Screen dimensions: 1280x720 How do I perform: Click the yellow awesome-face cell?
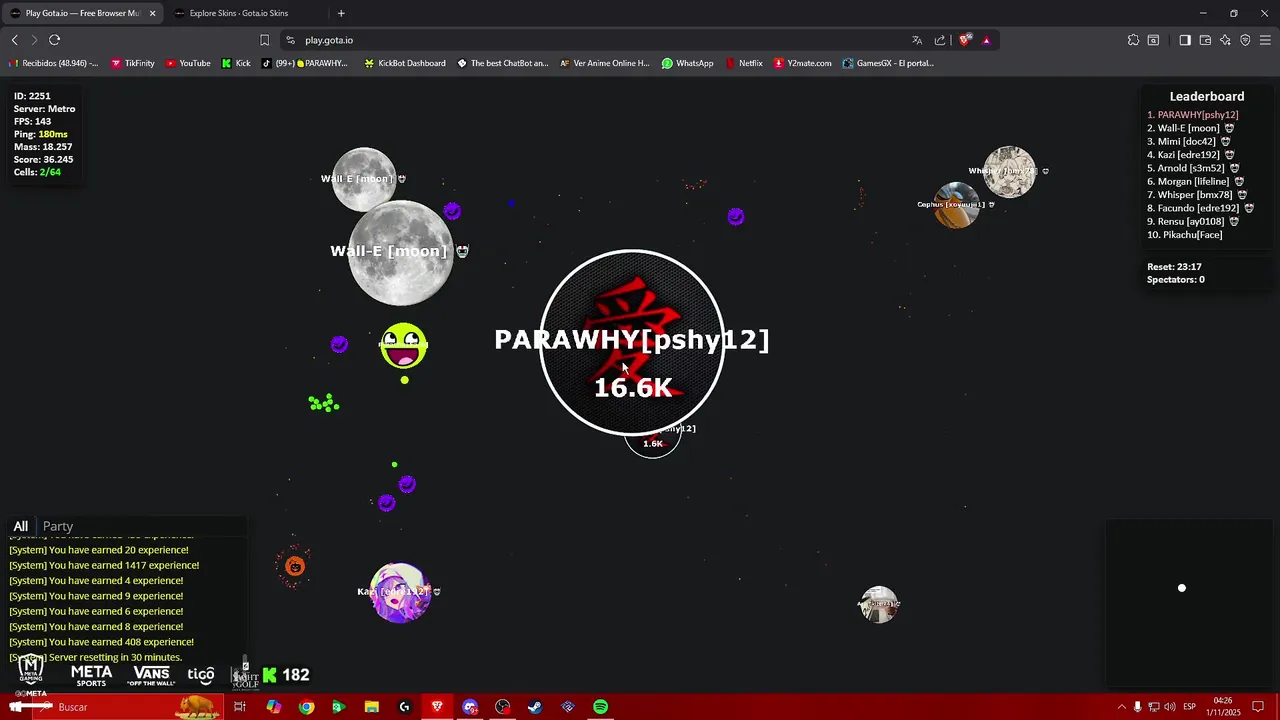click(404, 346)
